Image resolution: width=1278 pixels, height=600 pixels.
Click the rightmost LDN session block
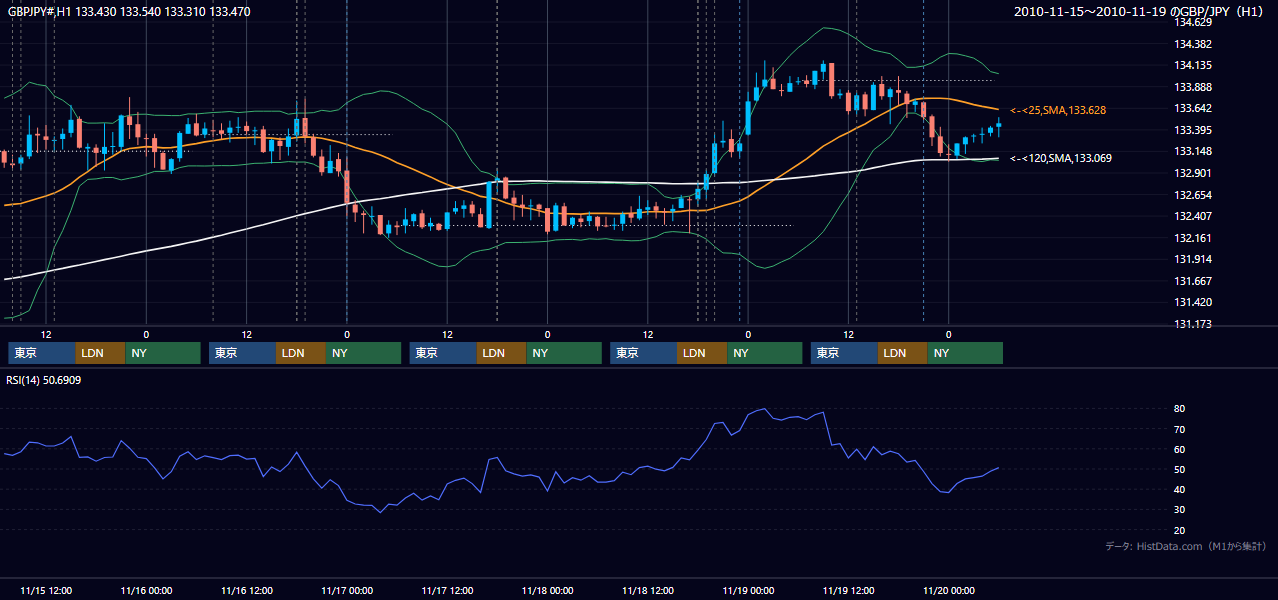click(x=903, y=353)
